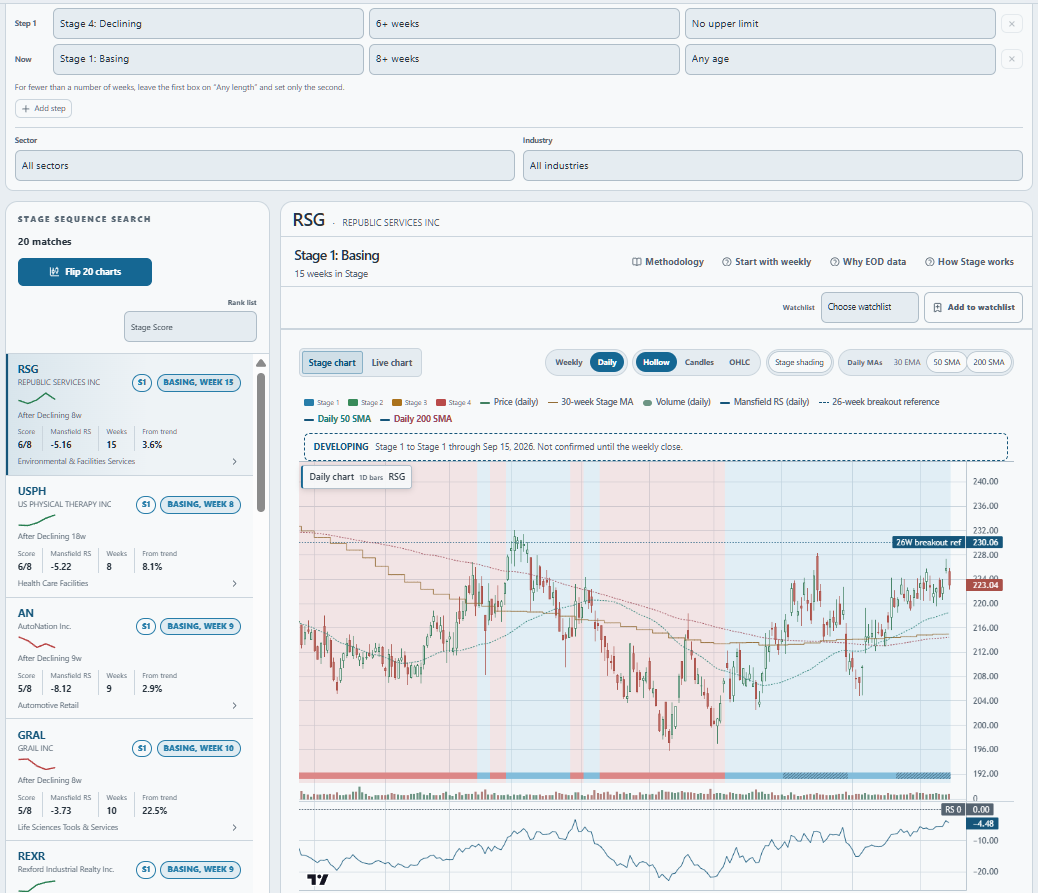
Task: Select the RSG result card
Action: click(130, 414)
